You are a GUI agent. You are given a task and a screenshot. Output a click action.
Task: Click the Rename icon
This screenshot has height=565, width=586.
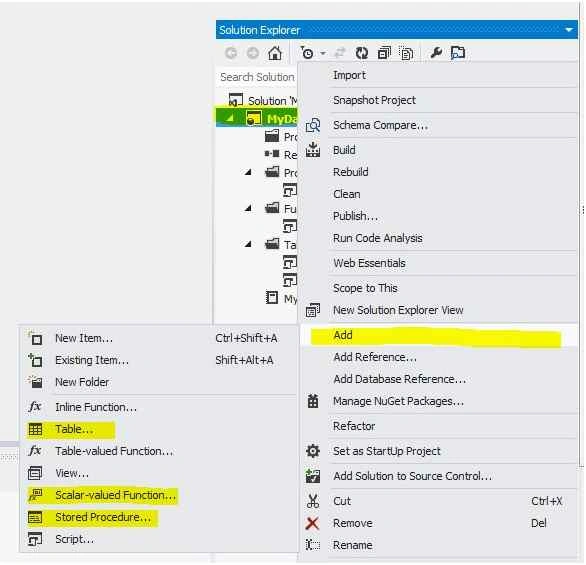tap(313, 545)
